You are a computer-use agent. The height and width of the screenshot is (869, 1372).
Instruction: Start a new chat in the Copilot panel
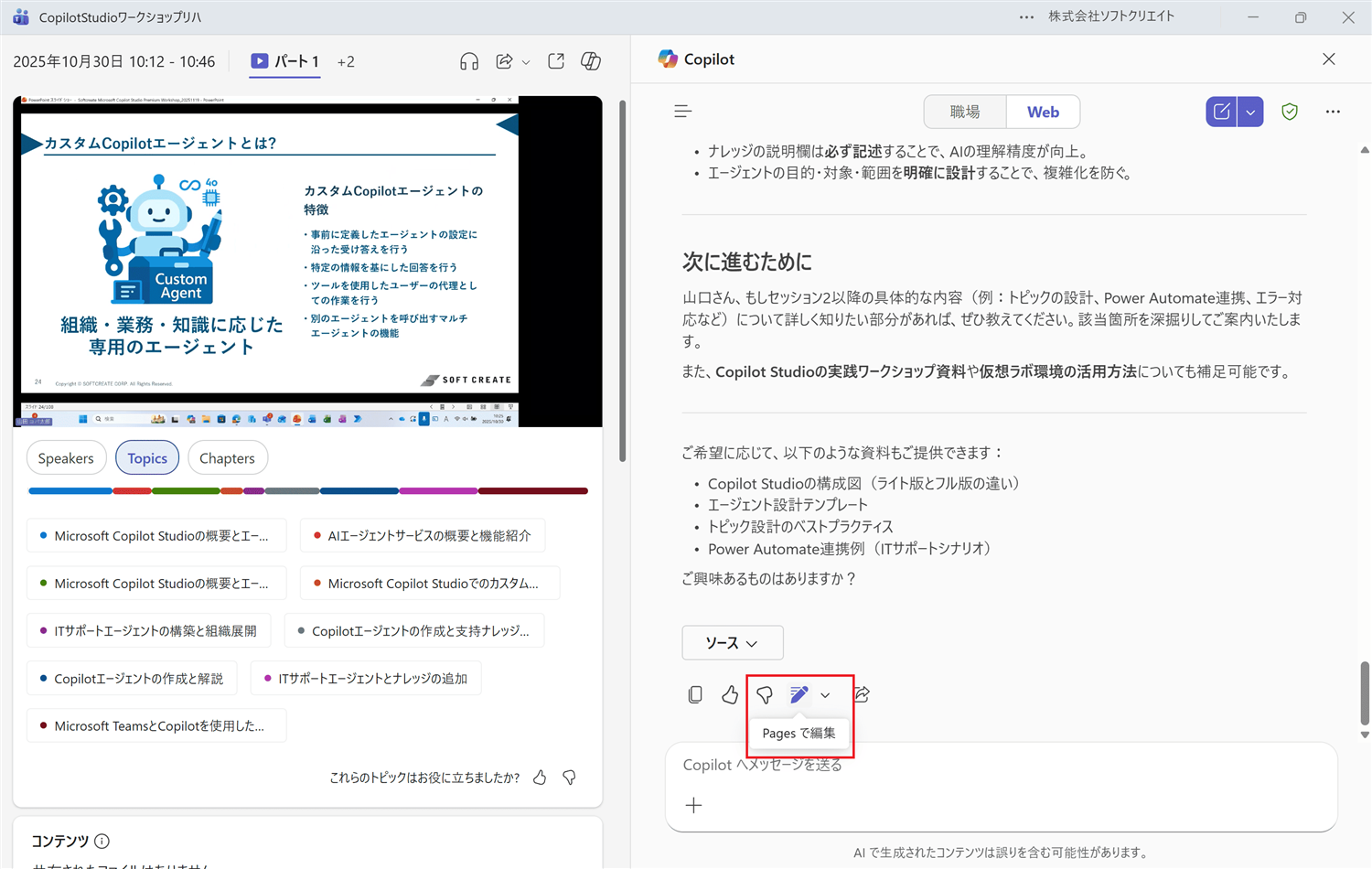click(1222, 111)
